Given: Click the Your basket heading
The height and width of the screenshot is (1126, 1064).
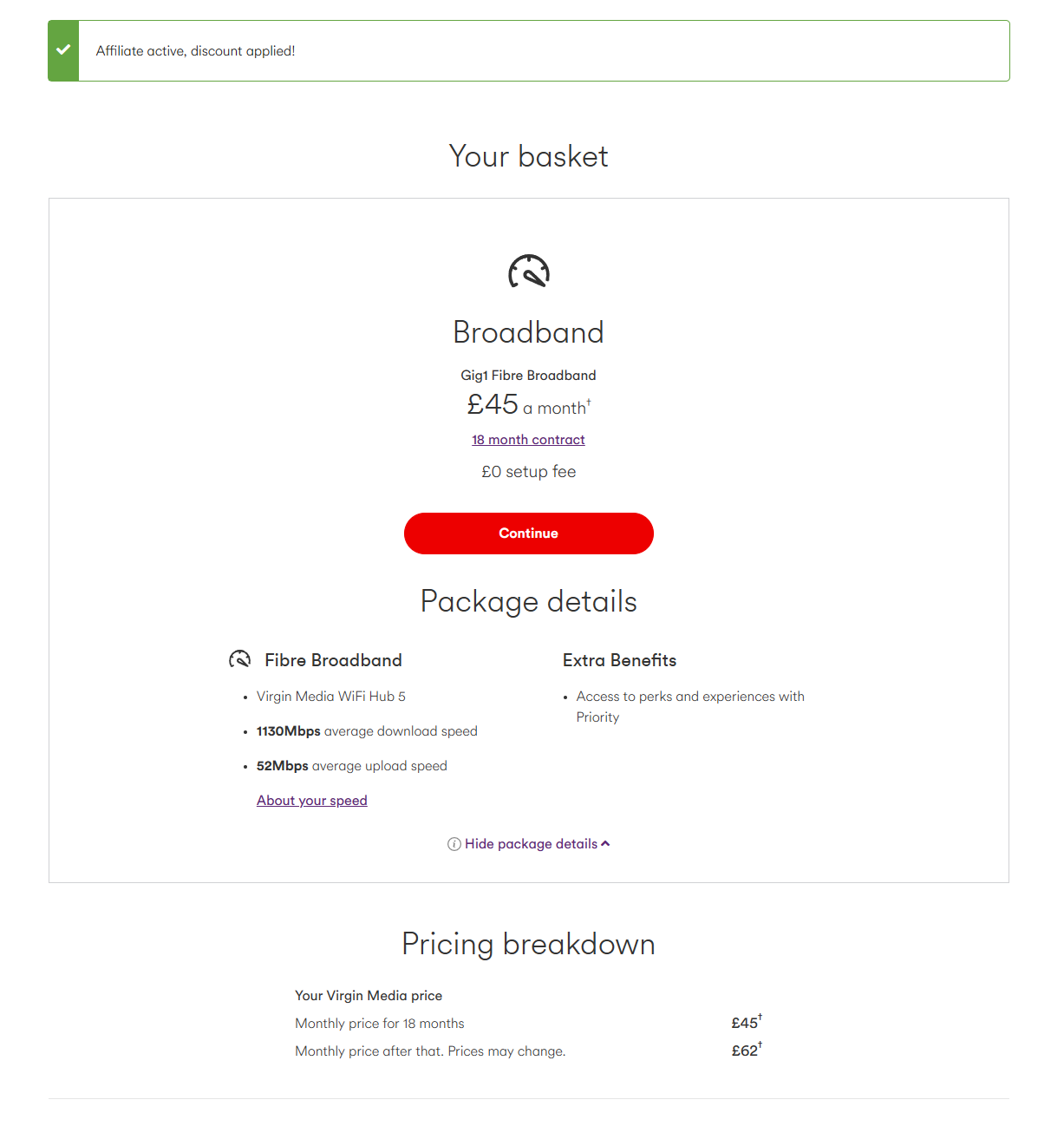Looking at the screenshot, I should pos(528,157).
